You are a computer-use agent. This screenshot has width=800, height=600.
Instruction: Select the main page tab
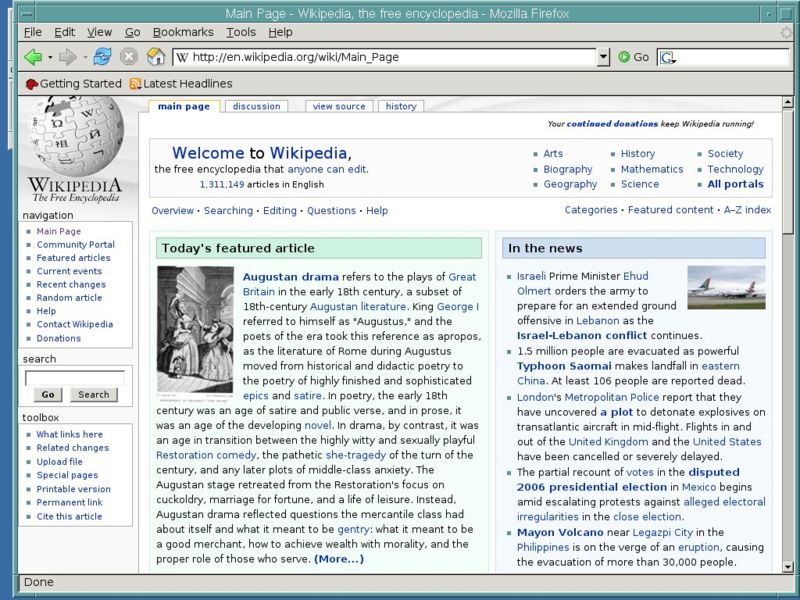click(184, 106)
